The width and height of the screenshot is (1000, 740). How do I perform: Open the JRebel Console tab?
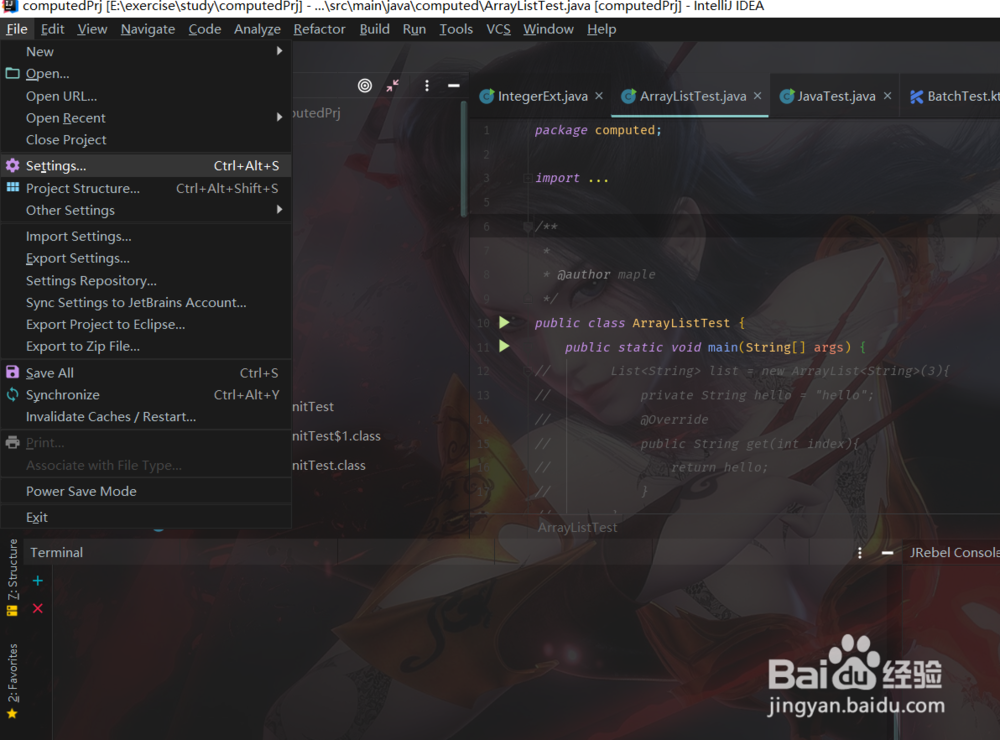954,552
